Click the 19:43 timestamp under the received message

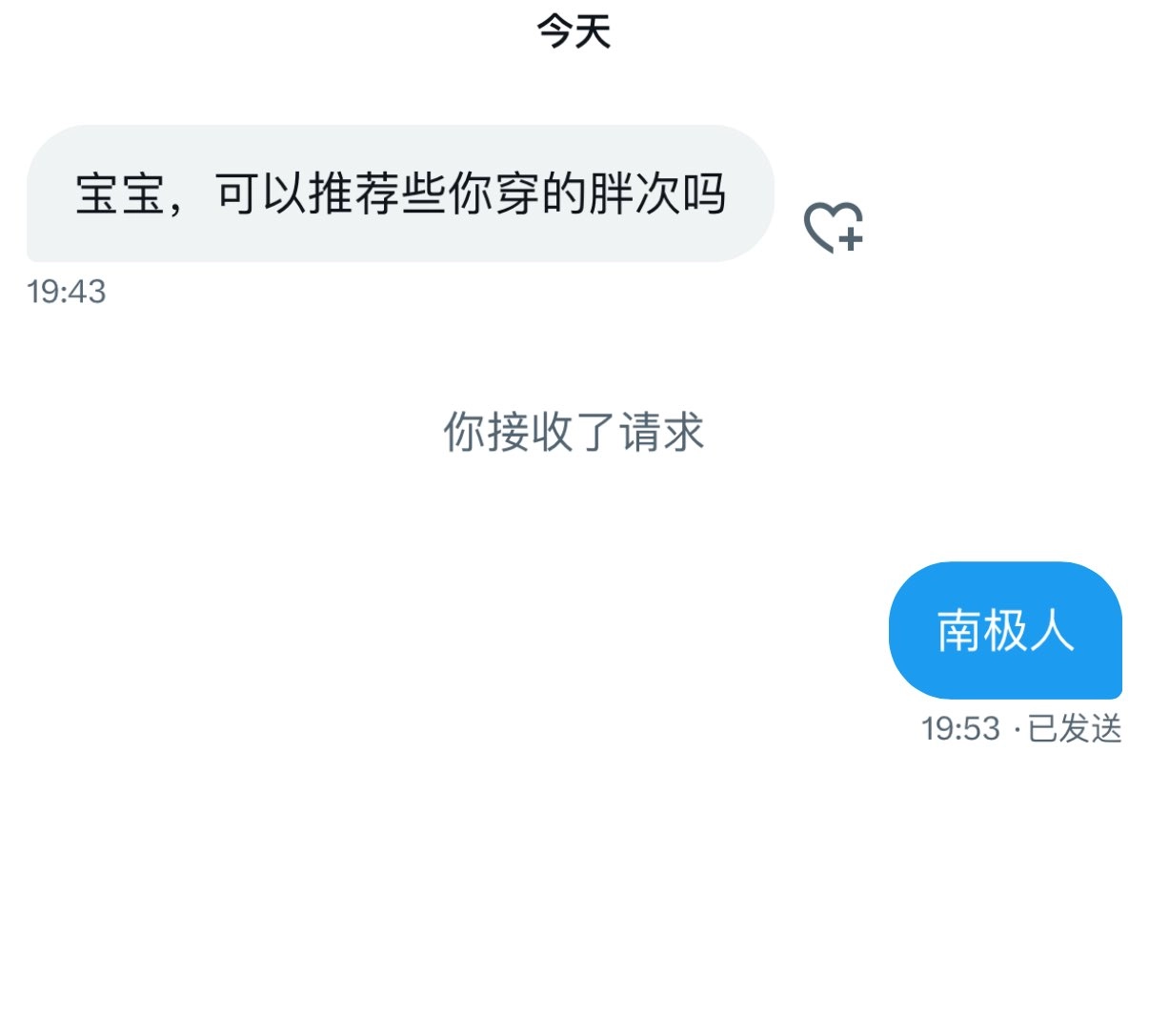coord(67,292)
